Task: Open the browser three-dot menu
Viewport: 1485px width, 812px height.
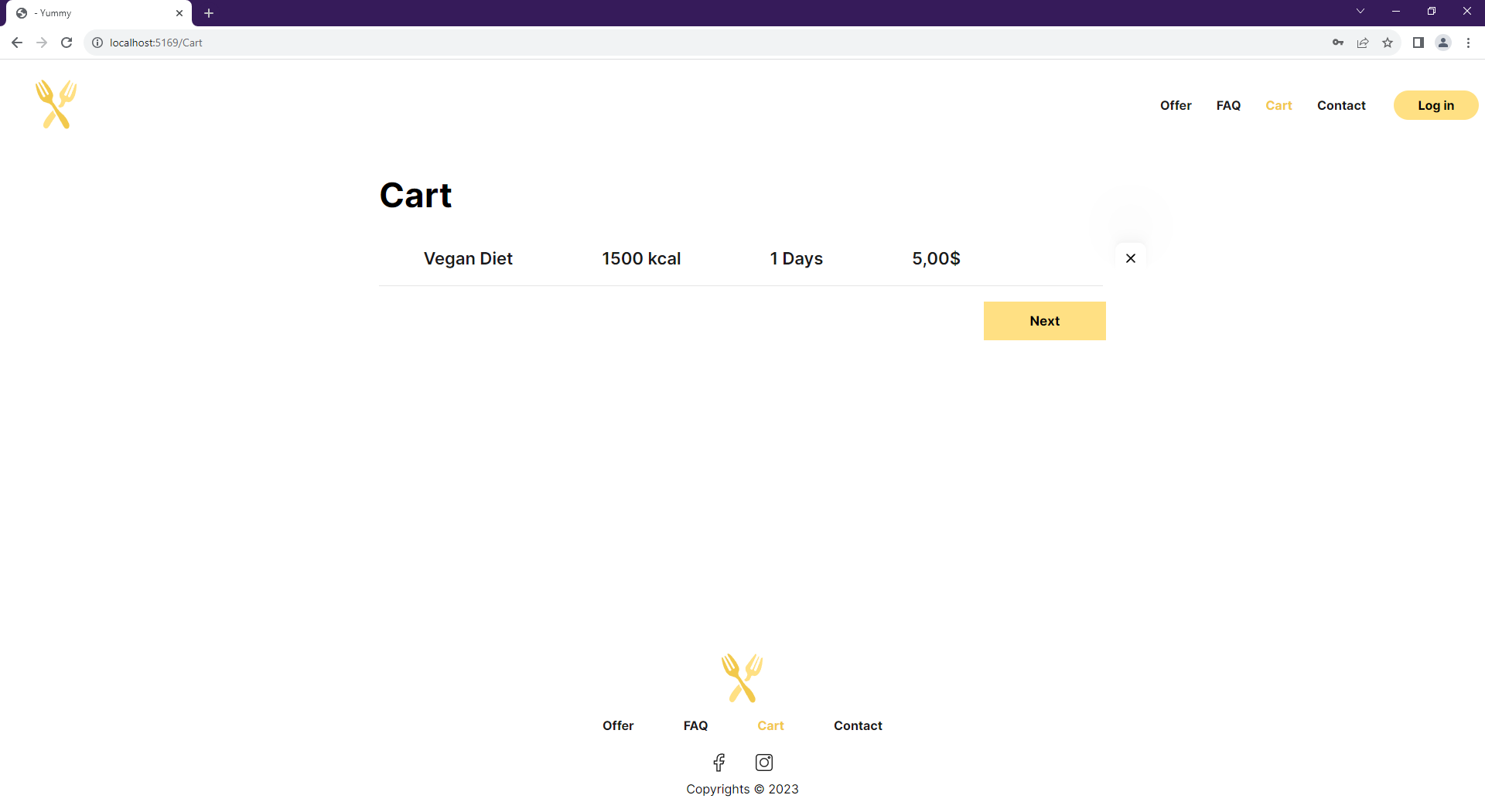Action: (1469, 43)
